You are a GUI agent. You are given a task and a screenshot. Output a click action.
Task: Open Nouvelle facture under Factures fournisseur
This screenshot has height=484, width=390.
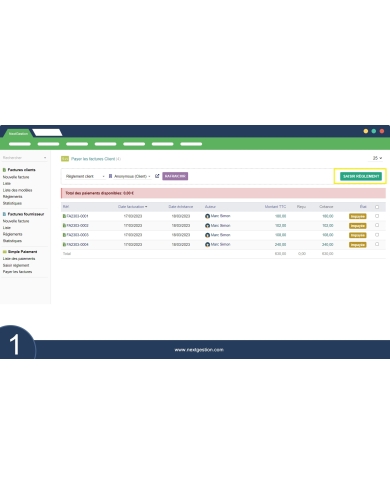click(x=16, y=221)
